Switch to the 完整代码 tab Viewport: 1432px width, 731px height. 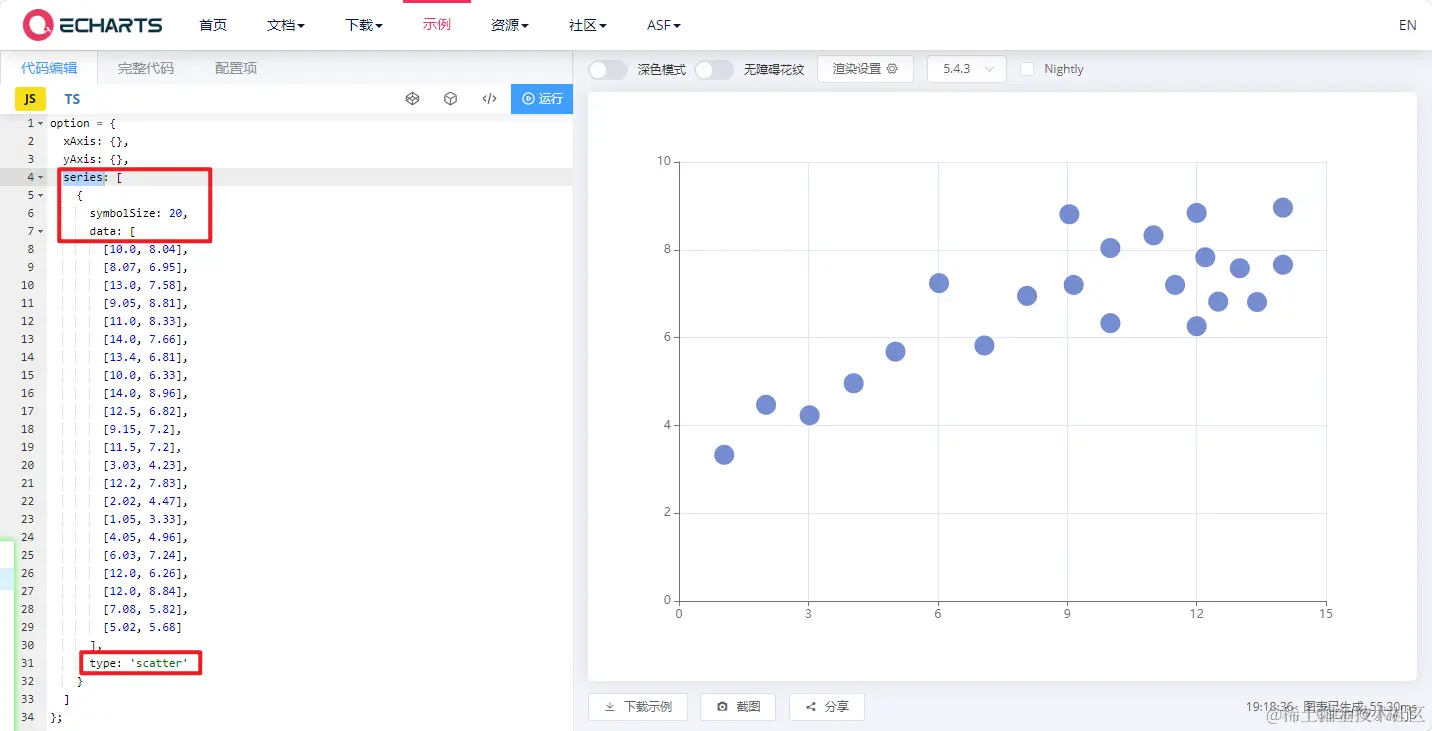[x=146, y=68]
